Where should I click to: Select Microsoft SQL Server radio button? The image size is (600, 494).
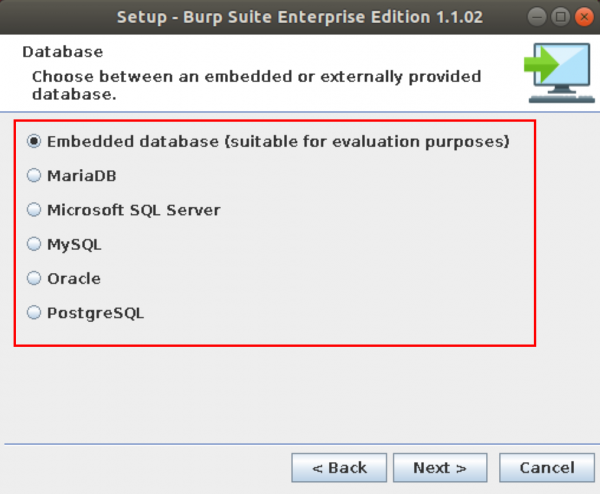(x=35, y=210)
